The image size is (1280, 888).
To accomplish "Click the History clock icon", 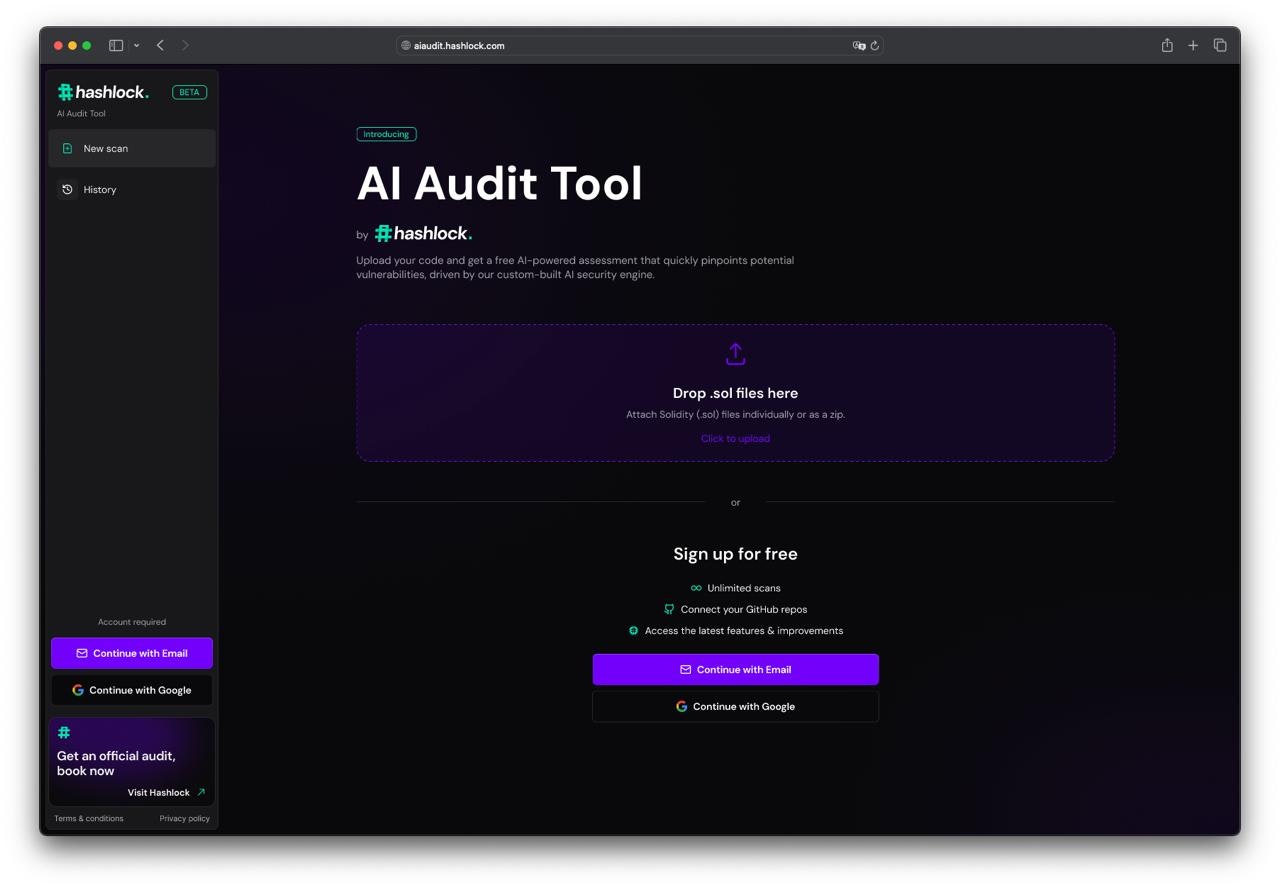I will [67, 189].
